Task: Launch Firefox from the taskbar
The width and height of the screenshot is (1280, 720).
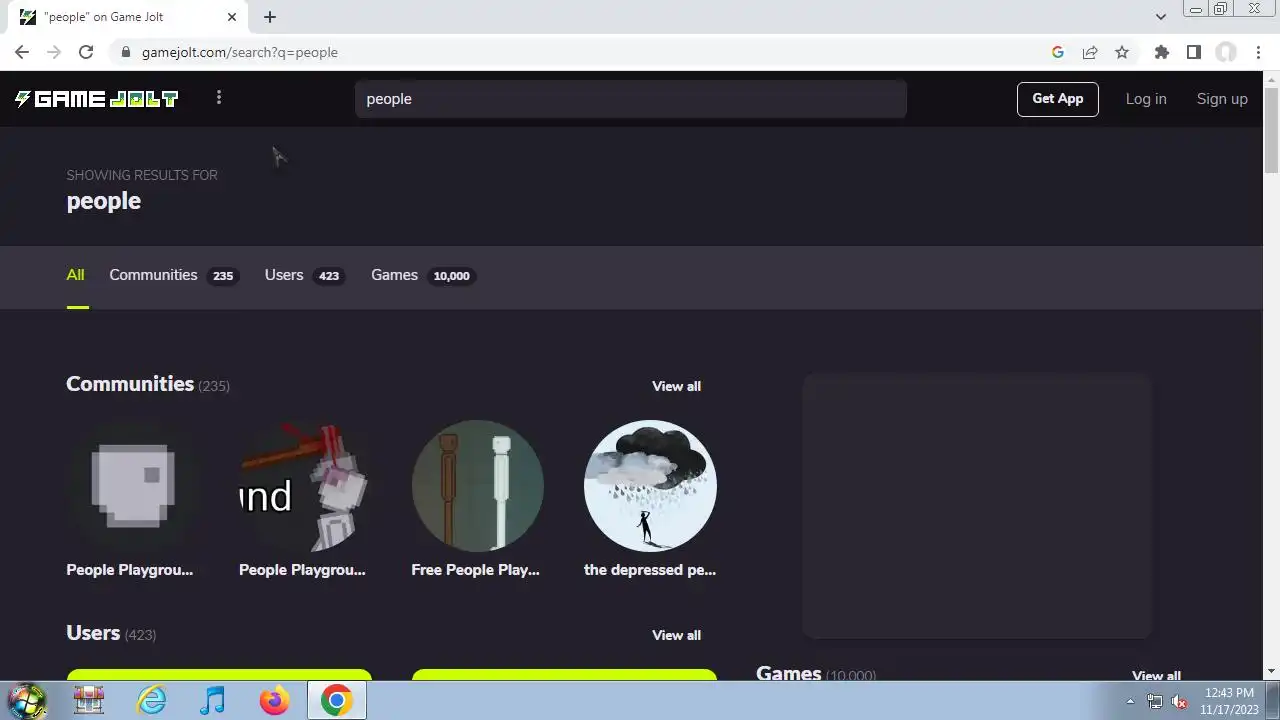Action: pos(274,700)
